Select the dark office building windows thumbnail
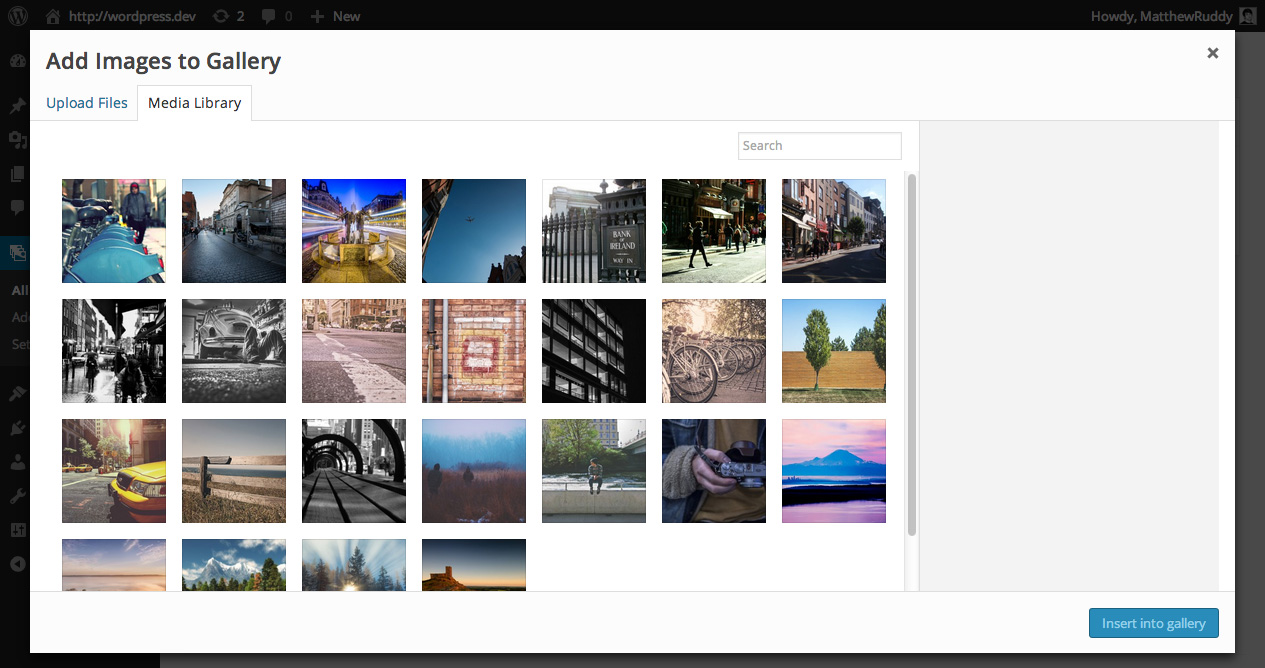This screenshot has width=1265, height=668. [x=594, y=351]
